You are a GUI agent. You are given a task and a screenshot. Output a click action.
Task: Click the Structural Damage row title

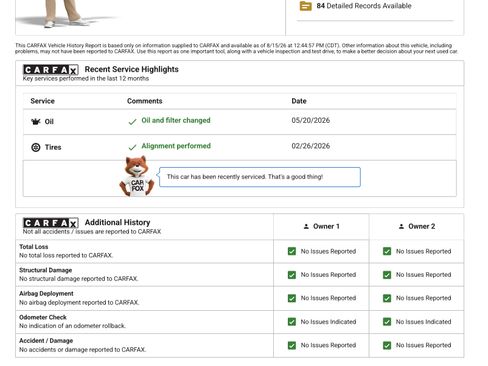46,270
